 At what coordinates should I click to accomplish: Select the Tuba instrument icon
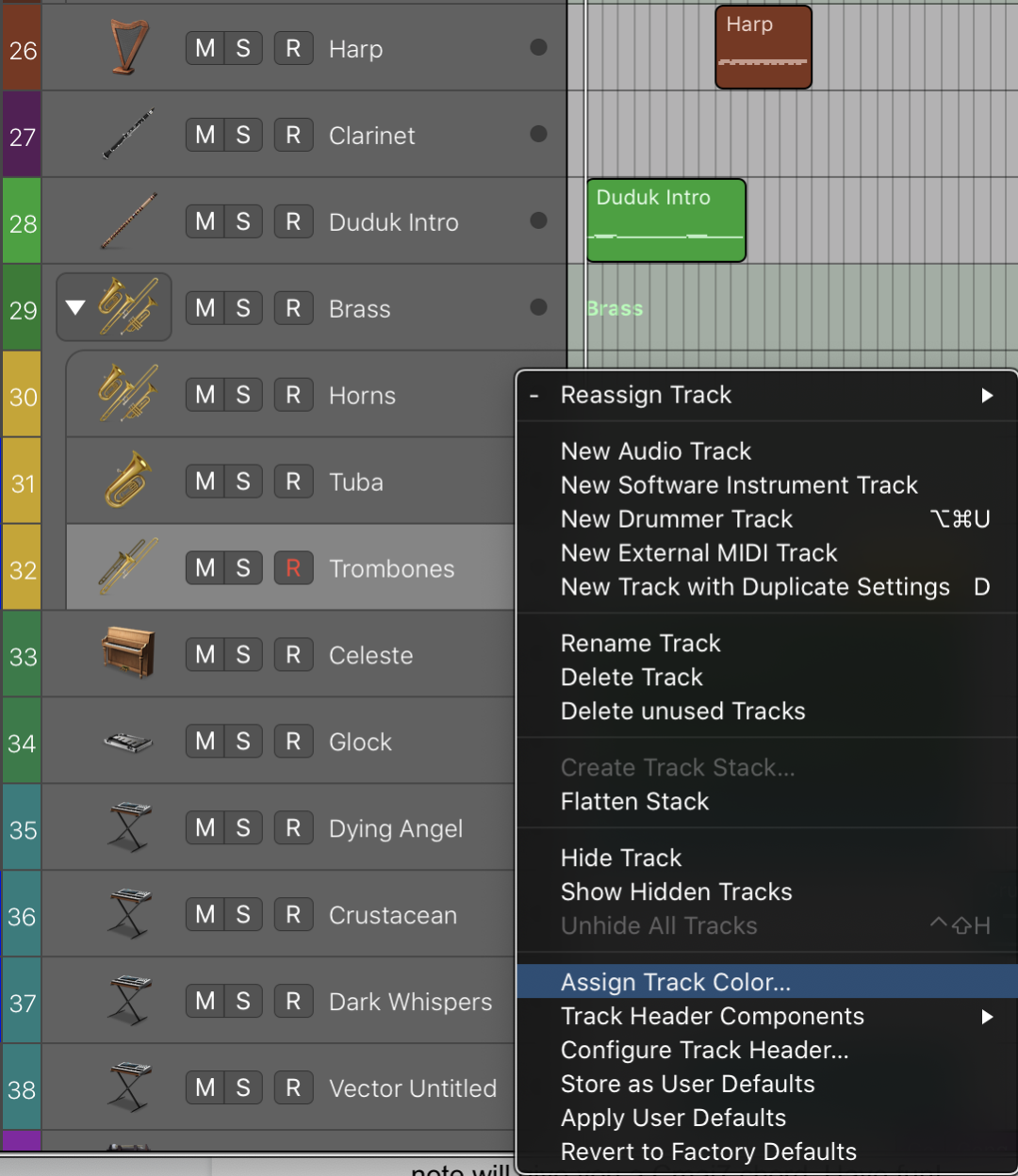[x=126, y=482]
